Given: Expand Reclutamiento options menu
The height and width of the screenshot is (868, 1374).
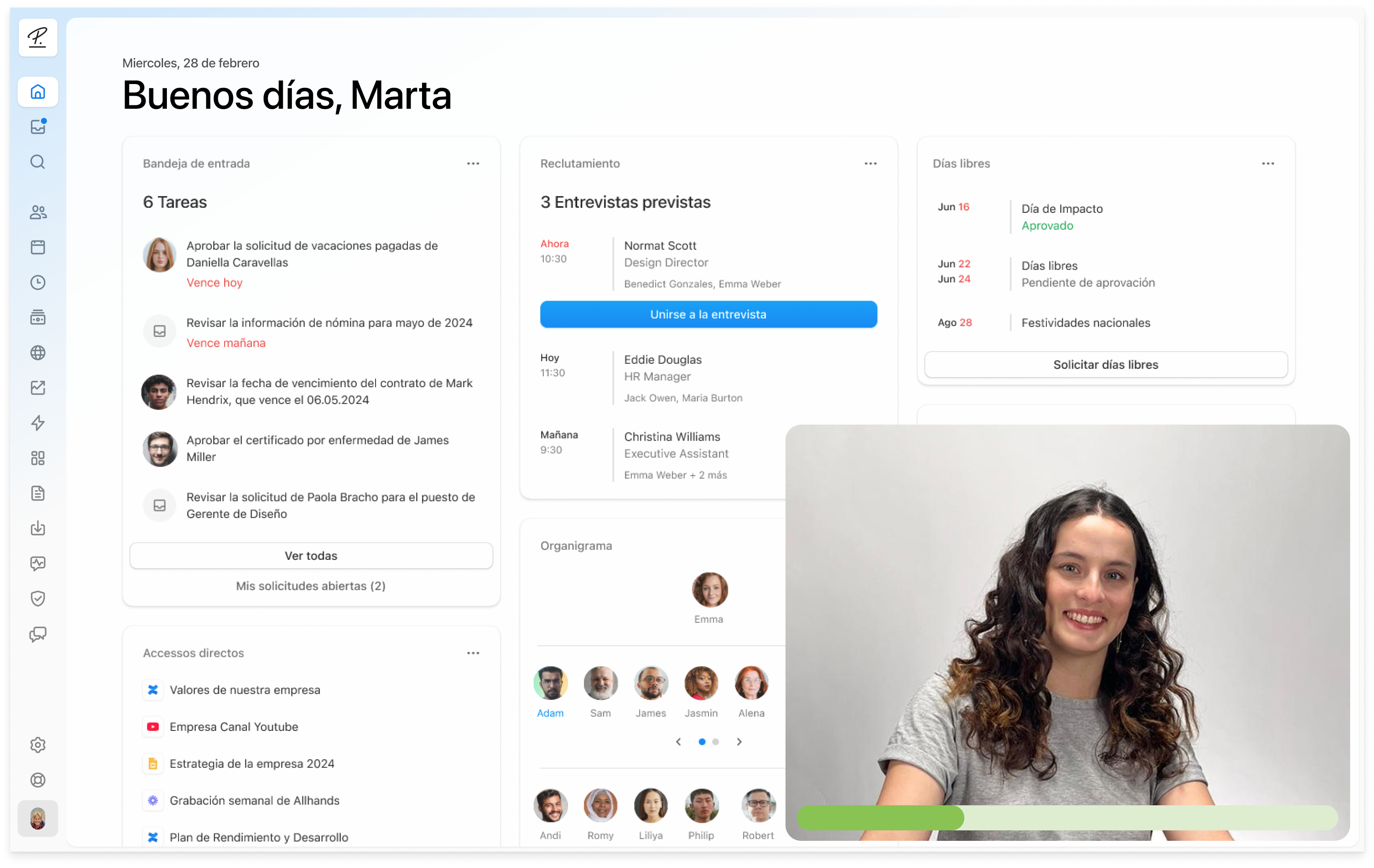Looking at the screenshot, I should pos(870,163).
